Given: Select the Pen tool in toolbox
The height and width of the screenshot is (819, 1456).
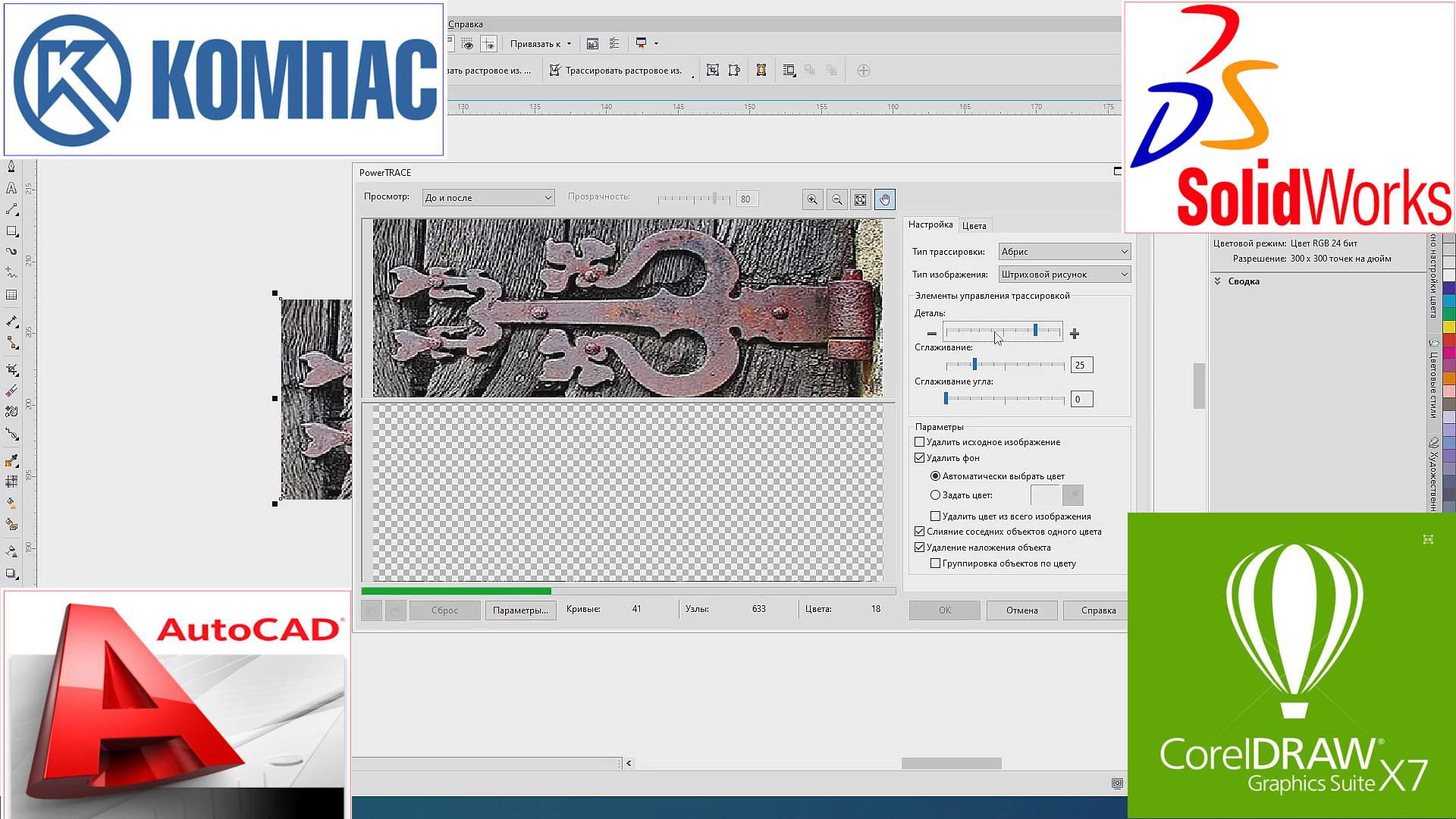Looking at the screenshot, I should point(11,167).
